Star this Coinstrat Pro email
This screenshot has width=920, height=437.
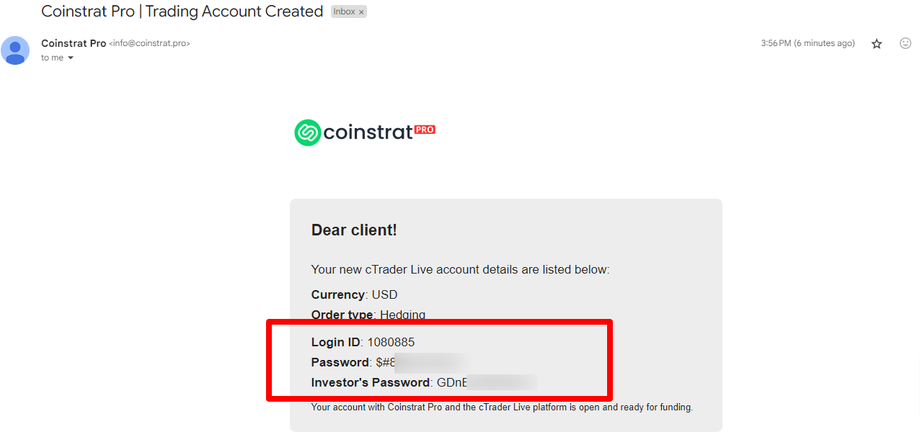point(877,44)
